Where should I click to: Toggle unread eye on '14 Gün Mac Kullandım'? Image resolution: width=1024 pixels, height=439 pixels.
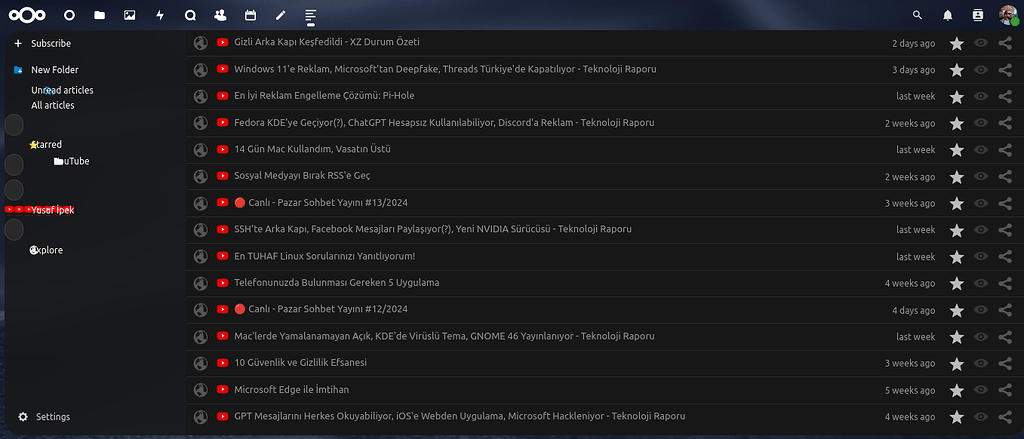(x=981, y=150)
